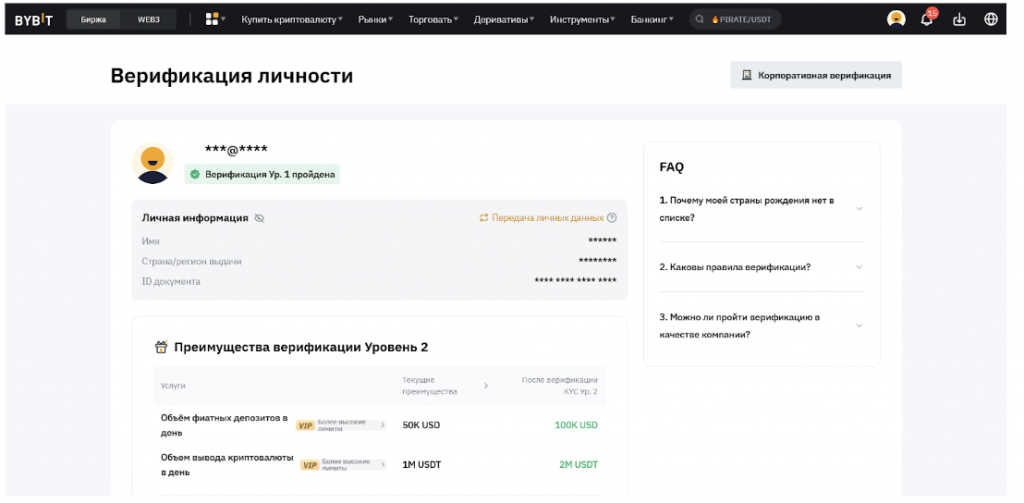The image size is (1024, 503).
Task: Click the Bybit logo
Action: point(33,19)
